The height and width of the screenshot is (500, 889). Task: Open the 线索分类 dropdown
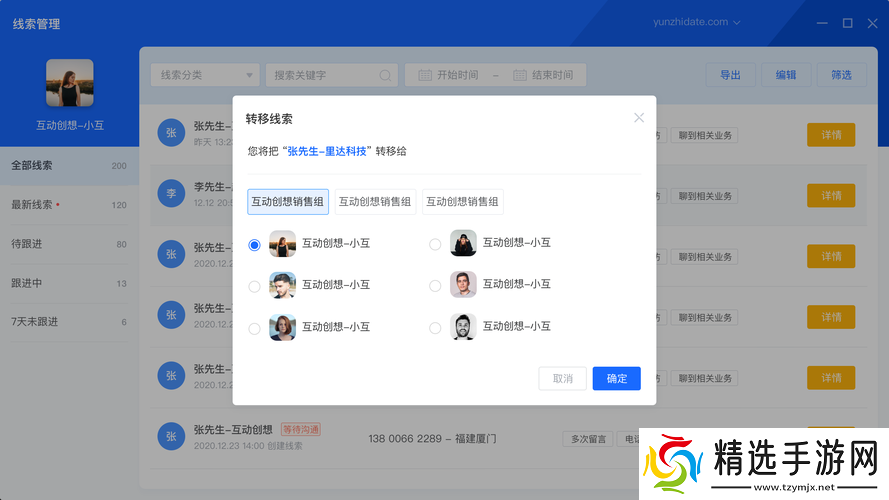[x=206, y=75]
